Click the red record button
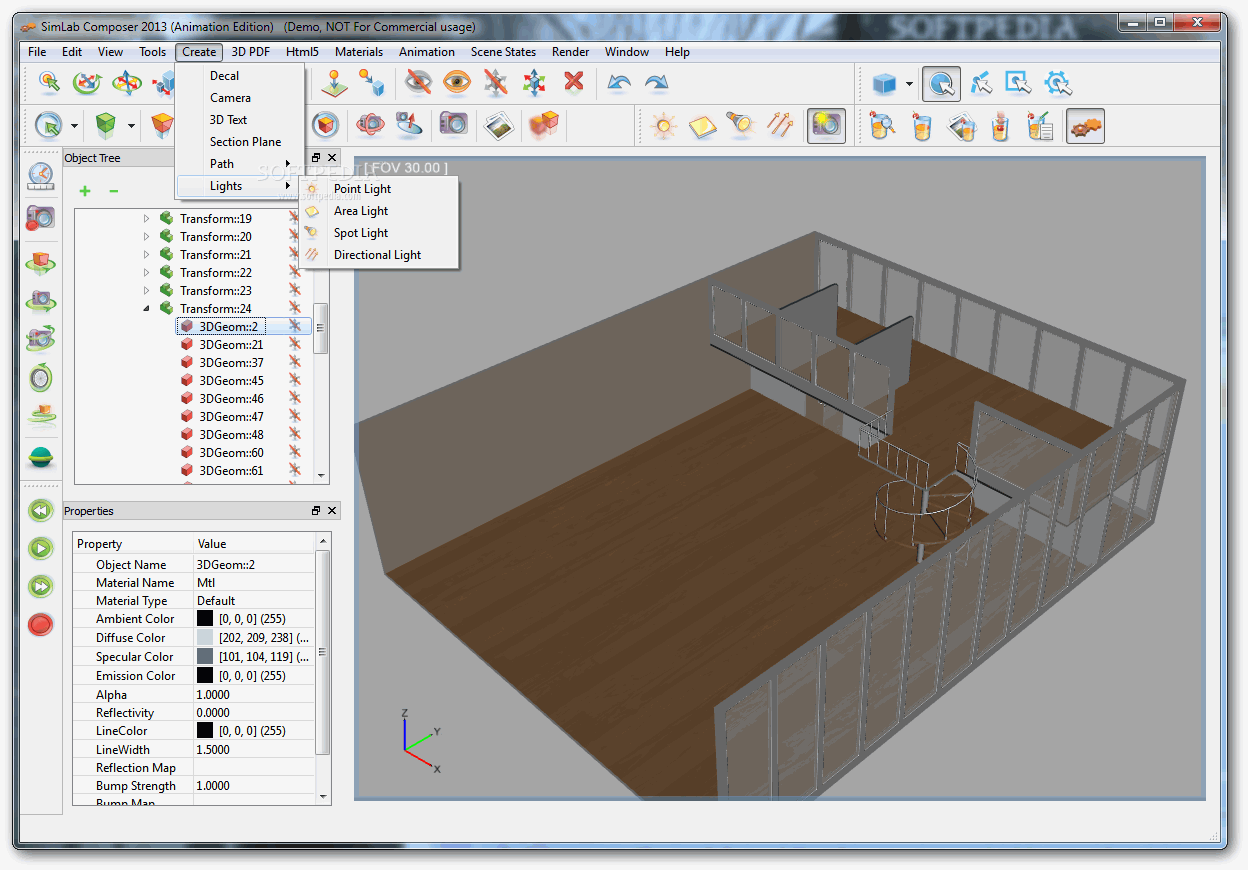 pyautogui.click(x=40, y=625)
